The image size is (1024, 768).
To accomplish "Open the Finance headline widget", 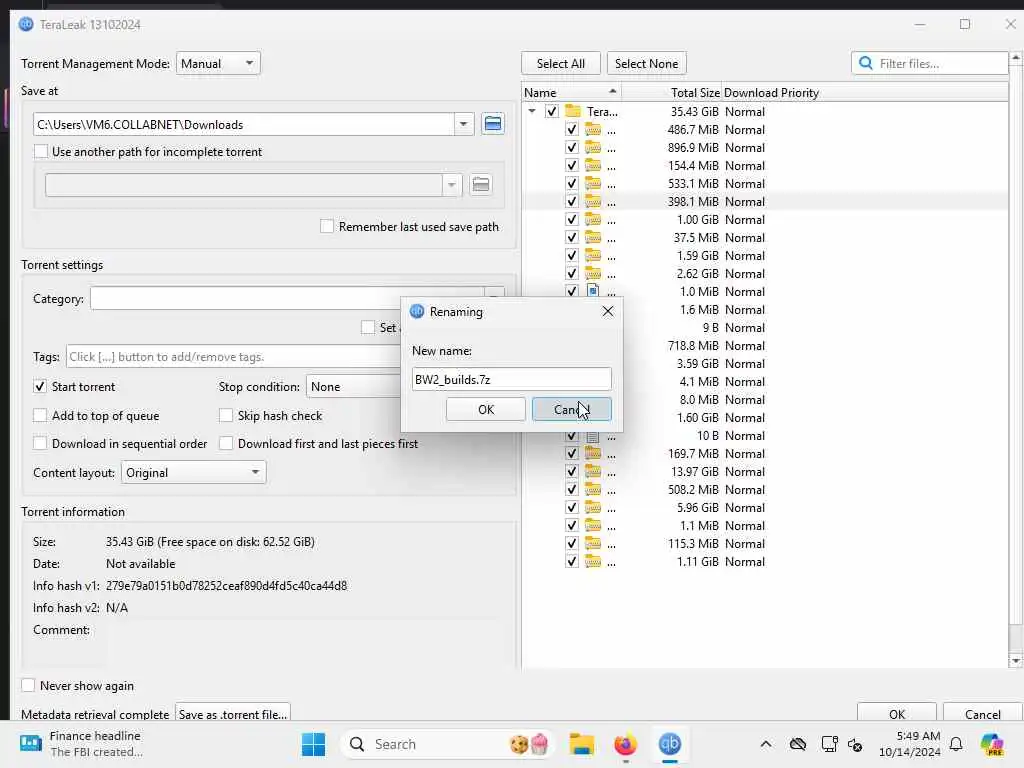I will pos(81,744).
